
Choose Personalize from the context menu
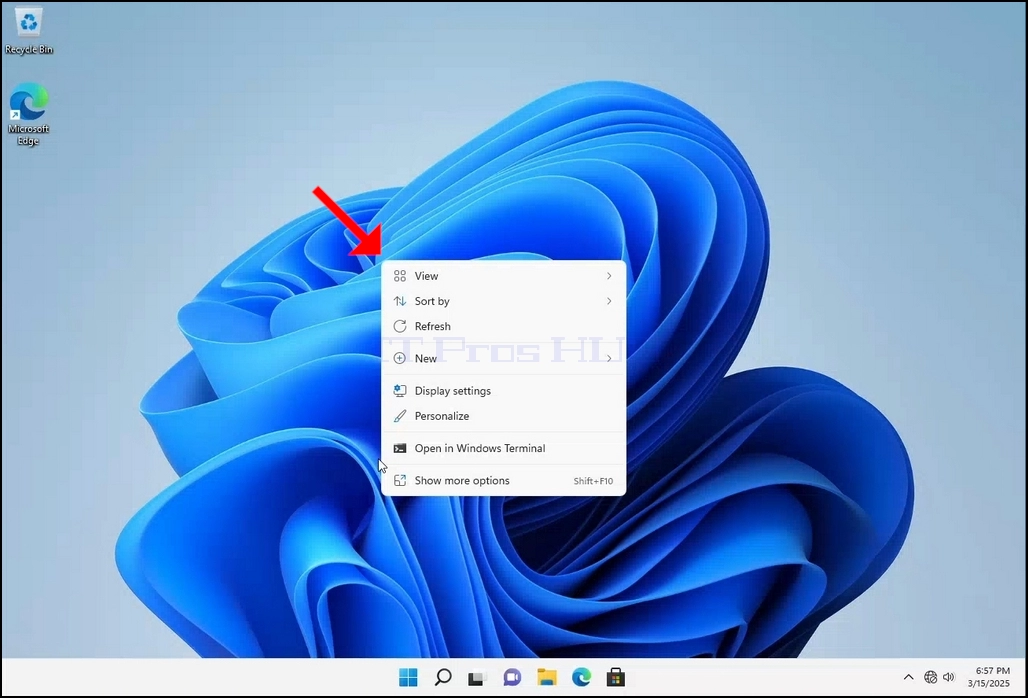coord(504,416)
